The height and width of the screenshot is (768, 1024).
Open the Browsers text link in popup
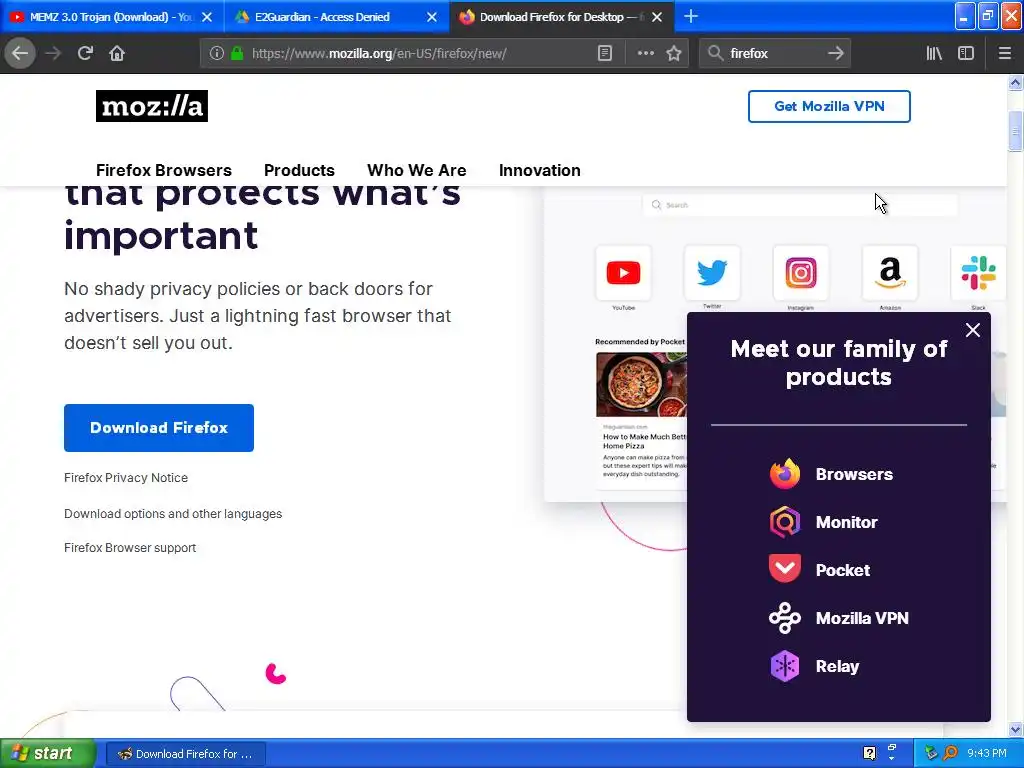coord(854,474)
